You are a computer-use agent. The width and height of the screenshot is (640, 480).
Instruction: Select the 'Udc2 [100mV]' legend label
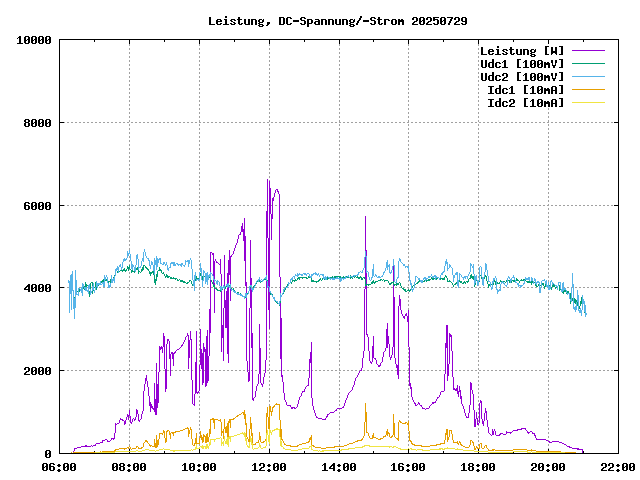coord(521,77)
